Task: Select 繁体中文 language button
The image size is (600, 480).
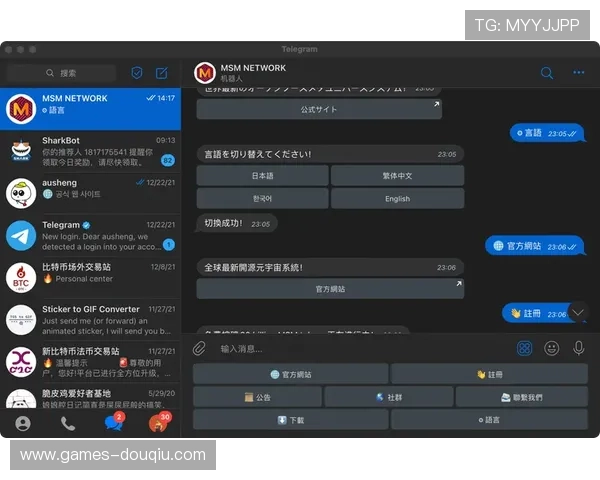Action: 397,176
